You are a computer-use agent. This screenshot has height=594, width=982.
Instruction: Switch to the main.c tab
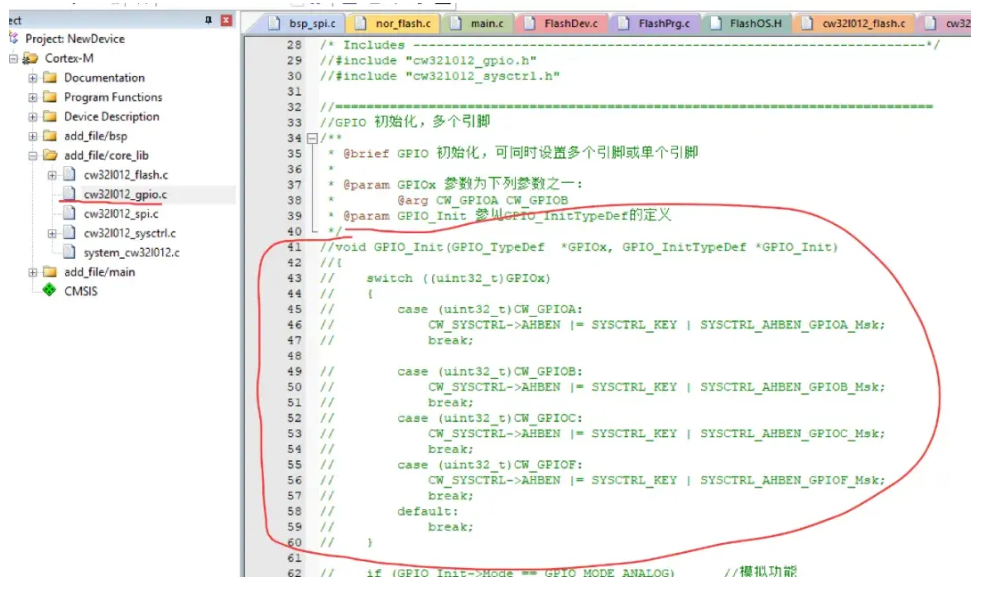pyautogui.click(x=479, y=23)
